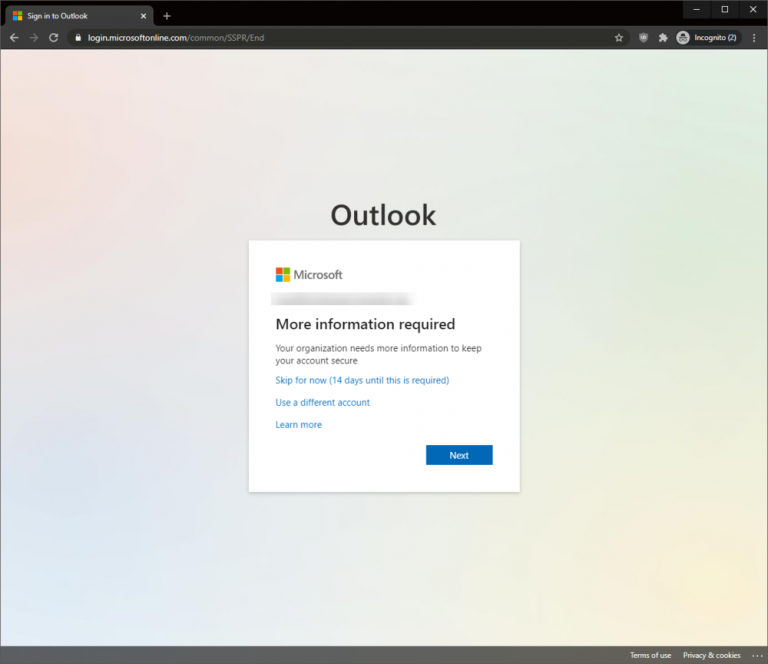Open Privacy & cookies in the footer
768x664 pixels.
[x=712, y=655]
